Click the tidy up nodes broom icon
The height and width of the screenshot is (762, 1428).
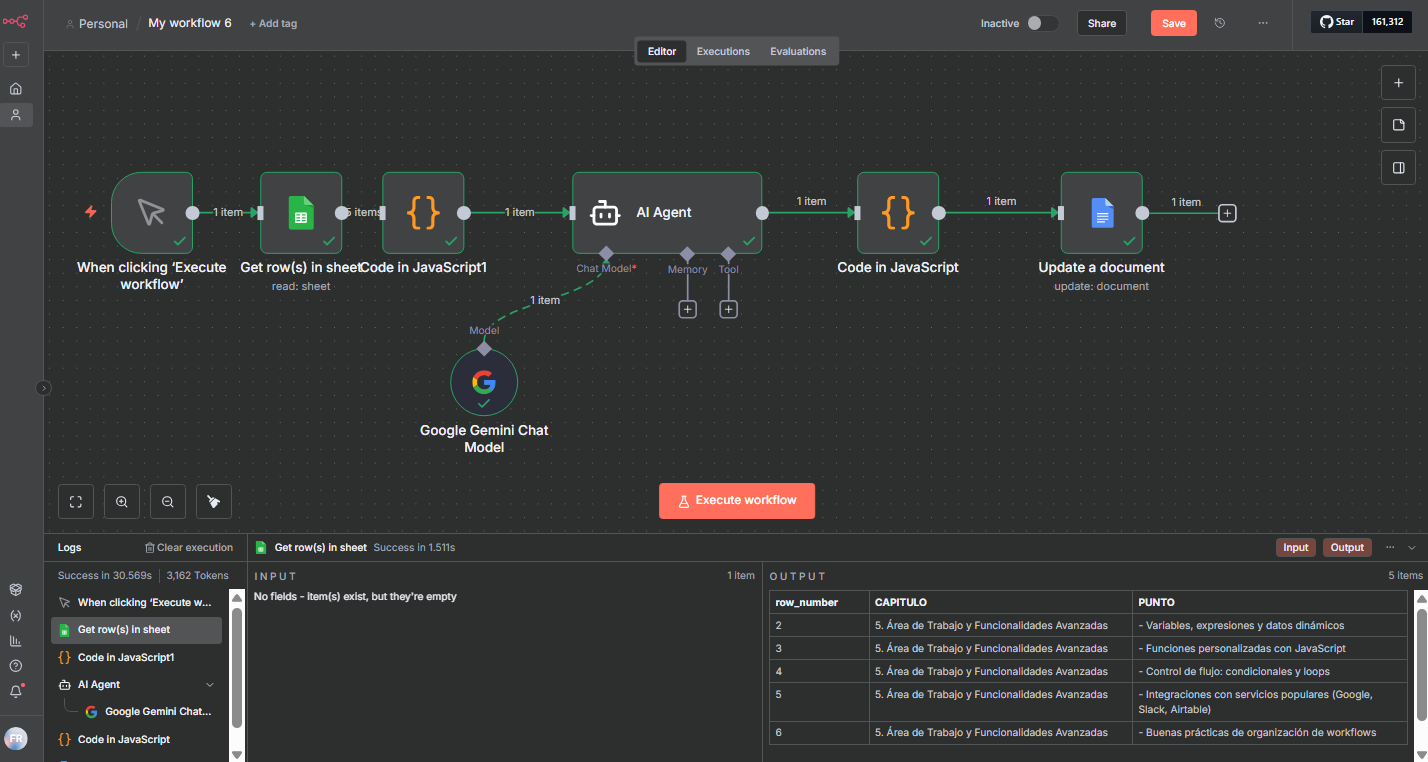(213, 502)
